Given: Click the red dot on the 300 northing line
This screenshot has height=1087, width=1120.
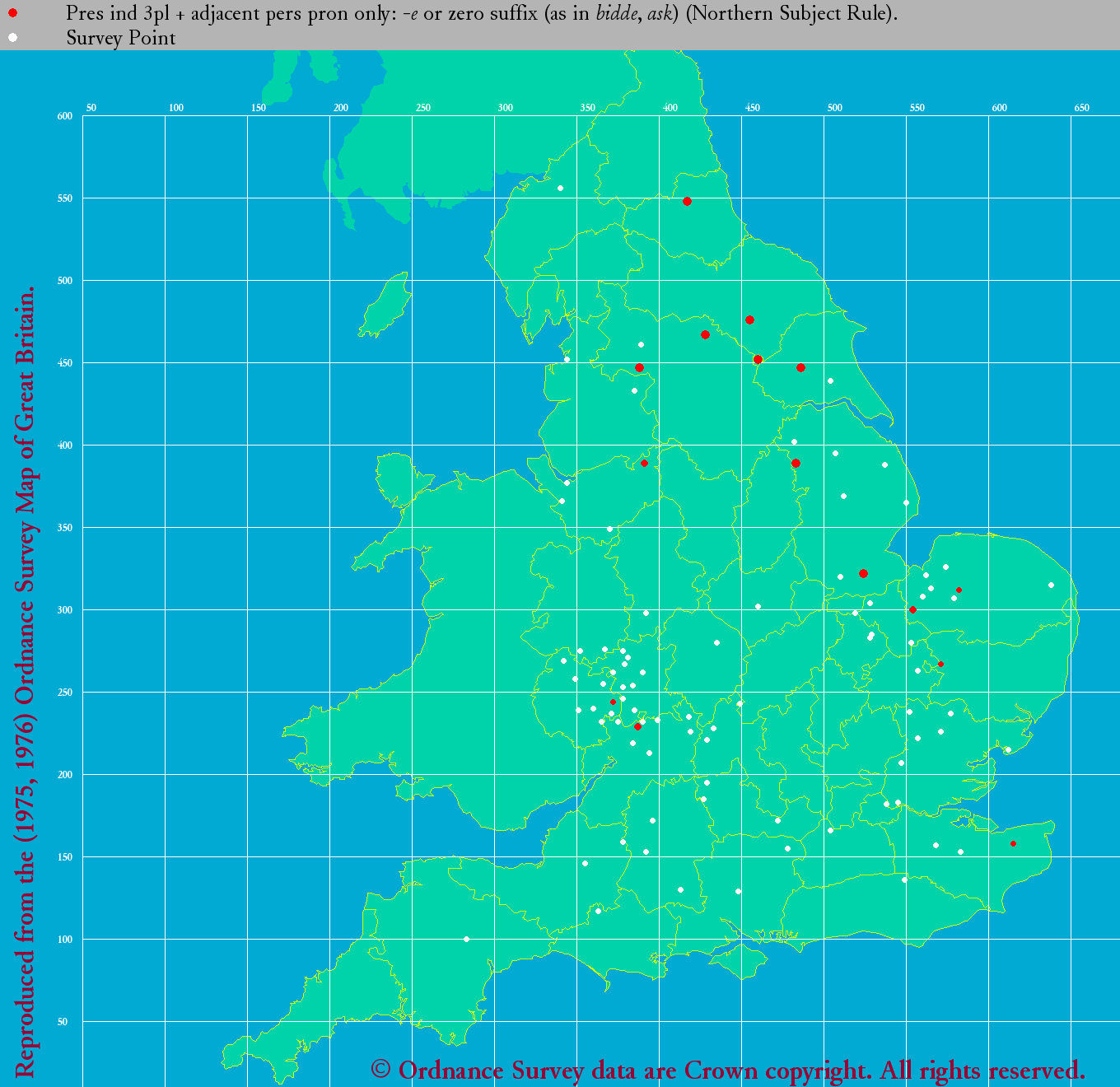Looking at the screenshot, I should coord(912,609).
